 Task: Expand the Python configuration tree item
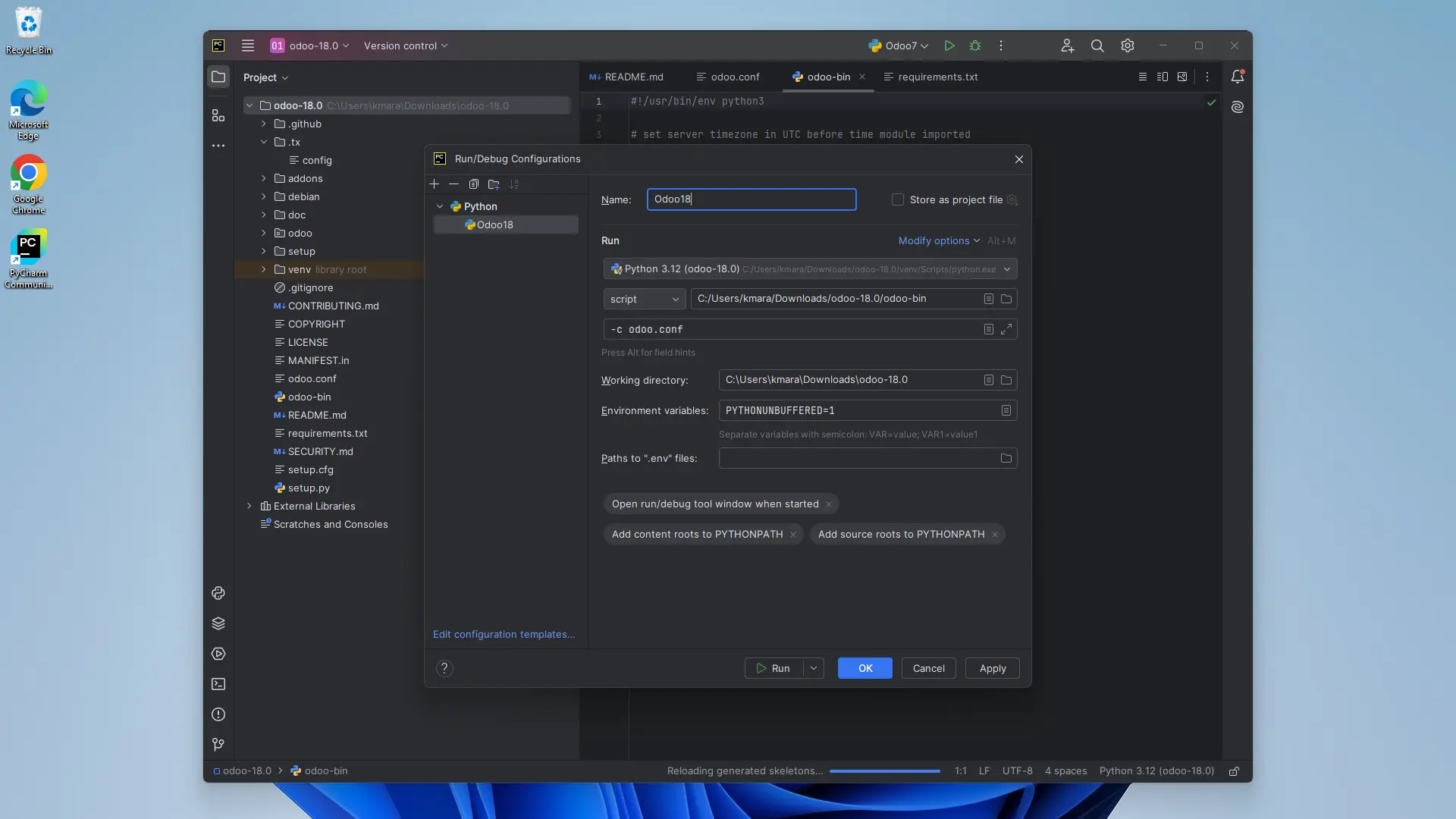click(x=438, y=206)
